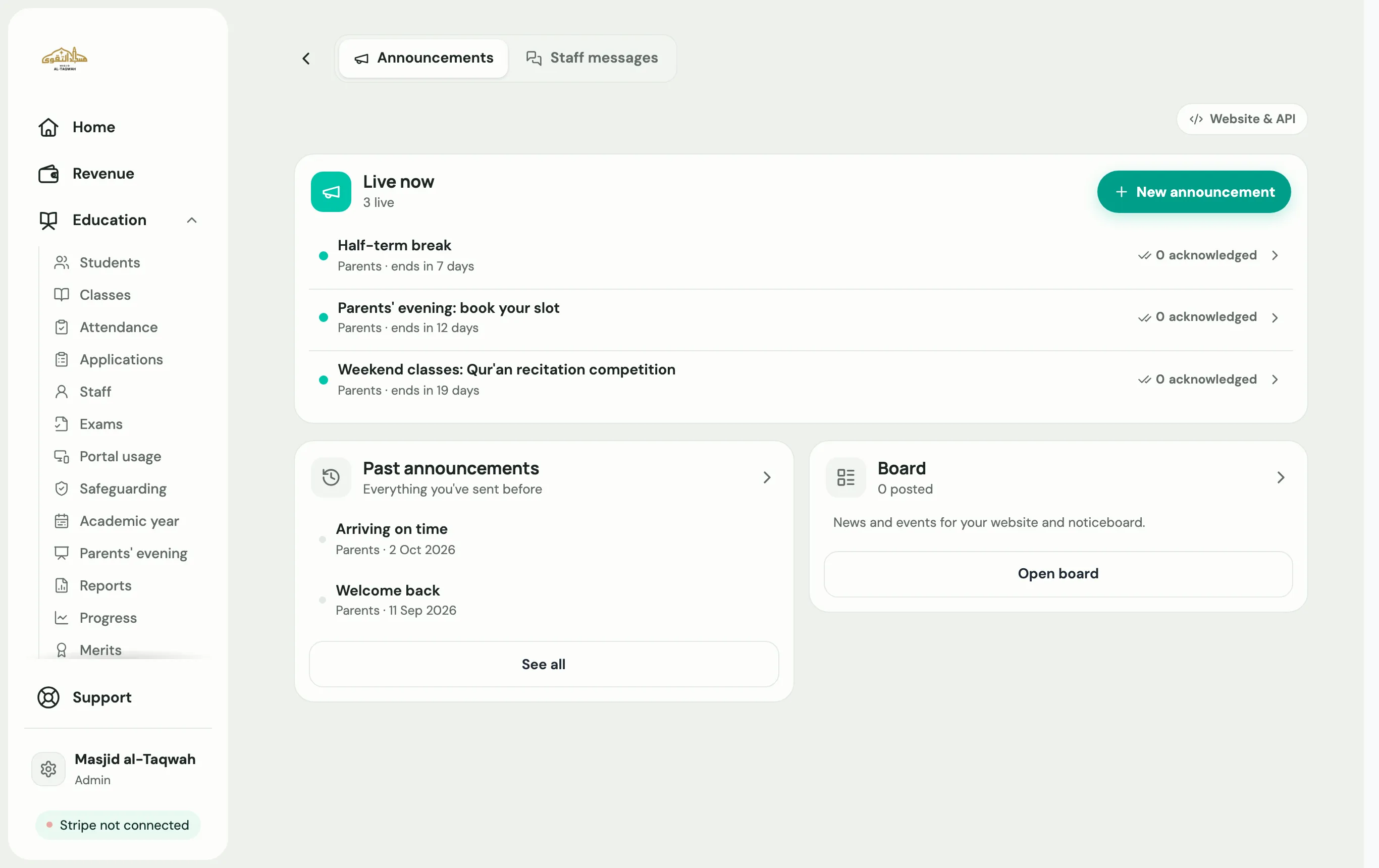
Task: Click See all past announcements
Action: point(544,664)
